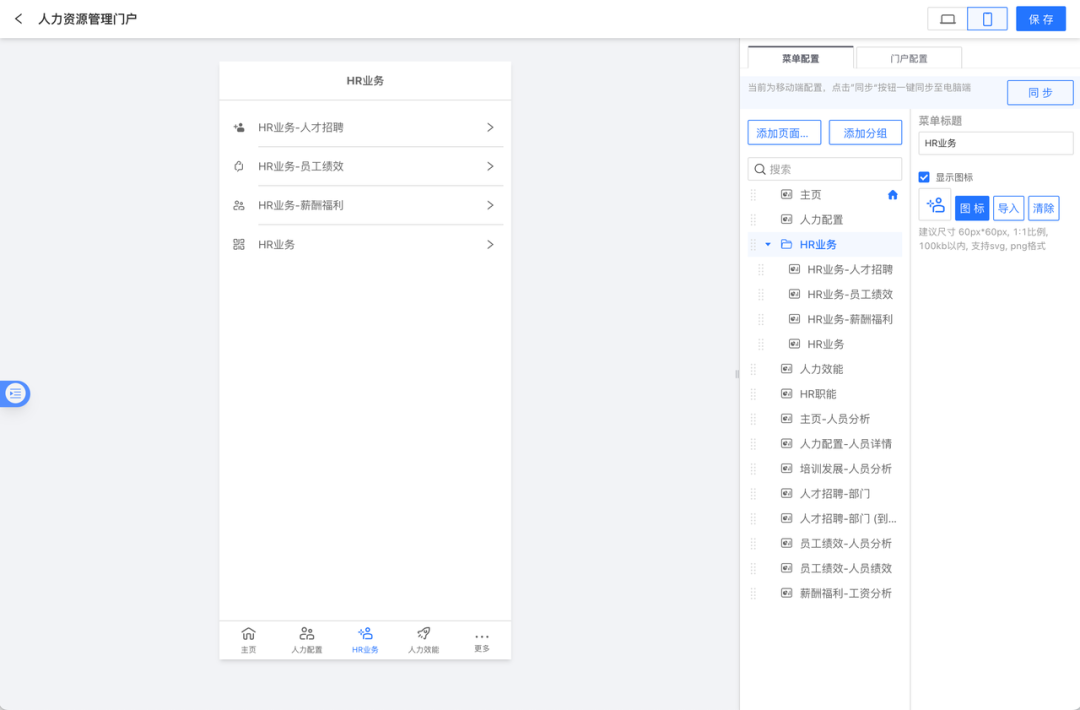Collapse the HR业务 folder in menu tree
The image size is (1080, 710).
(x=766, y=243)
